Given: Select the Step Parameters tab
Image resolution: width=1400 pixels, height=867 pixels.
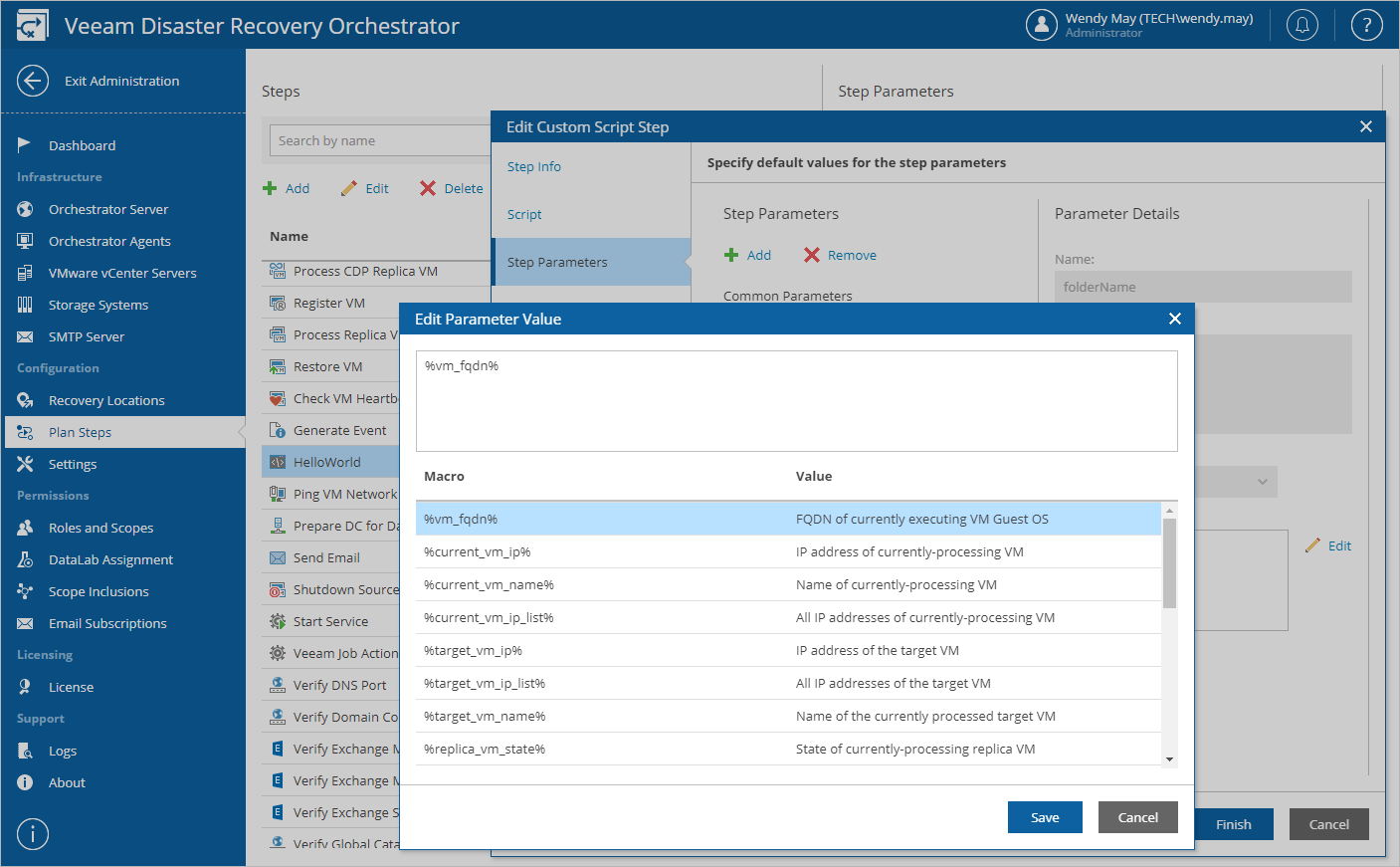Looking at the screenshot, I should click(x=591, y=262).
